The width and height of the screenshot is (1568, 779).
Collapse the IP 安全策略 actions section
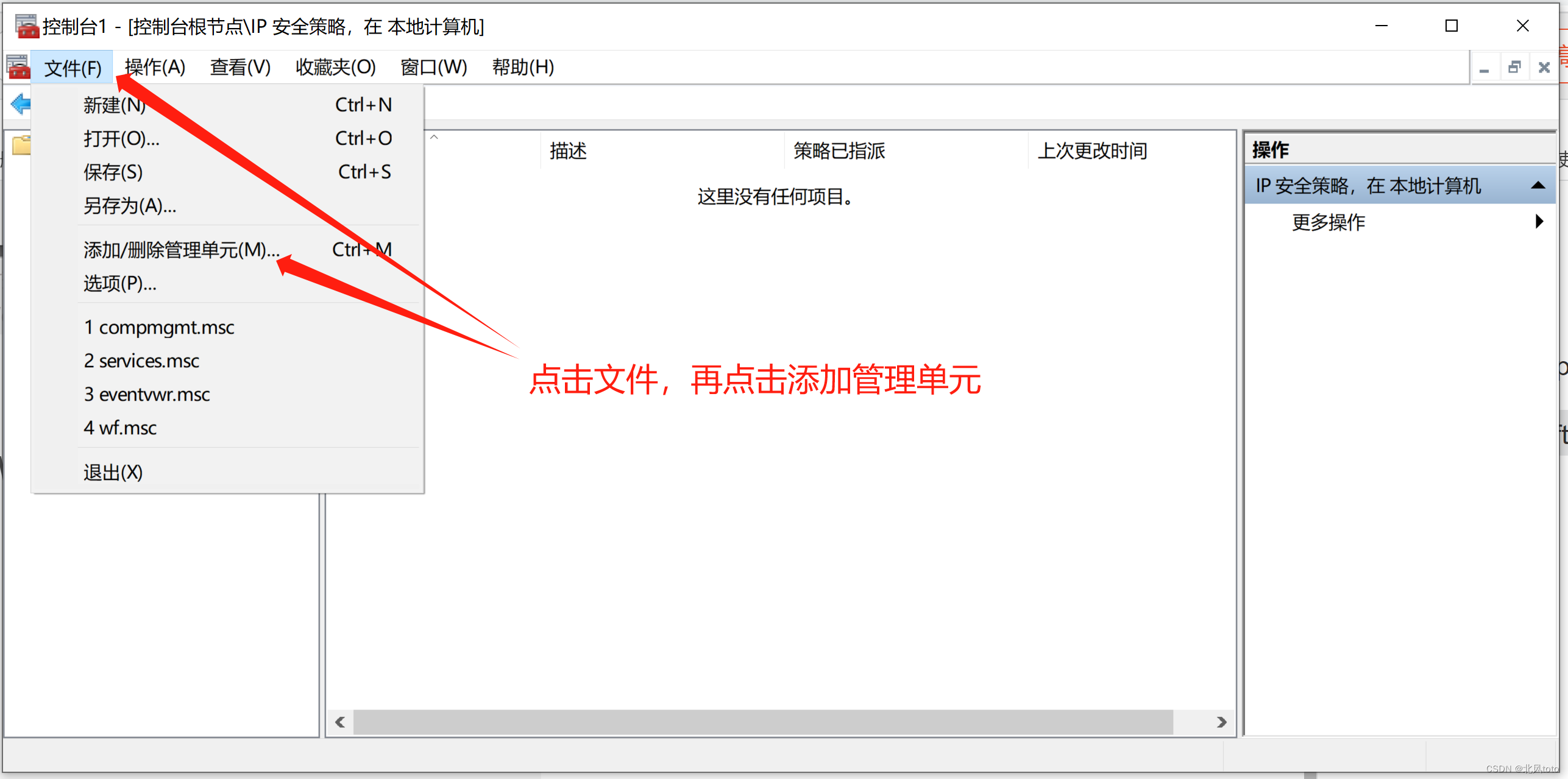1538,186
